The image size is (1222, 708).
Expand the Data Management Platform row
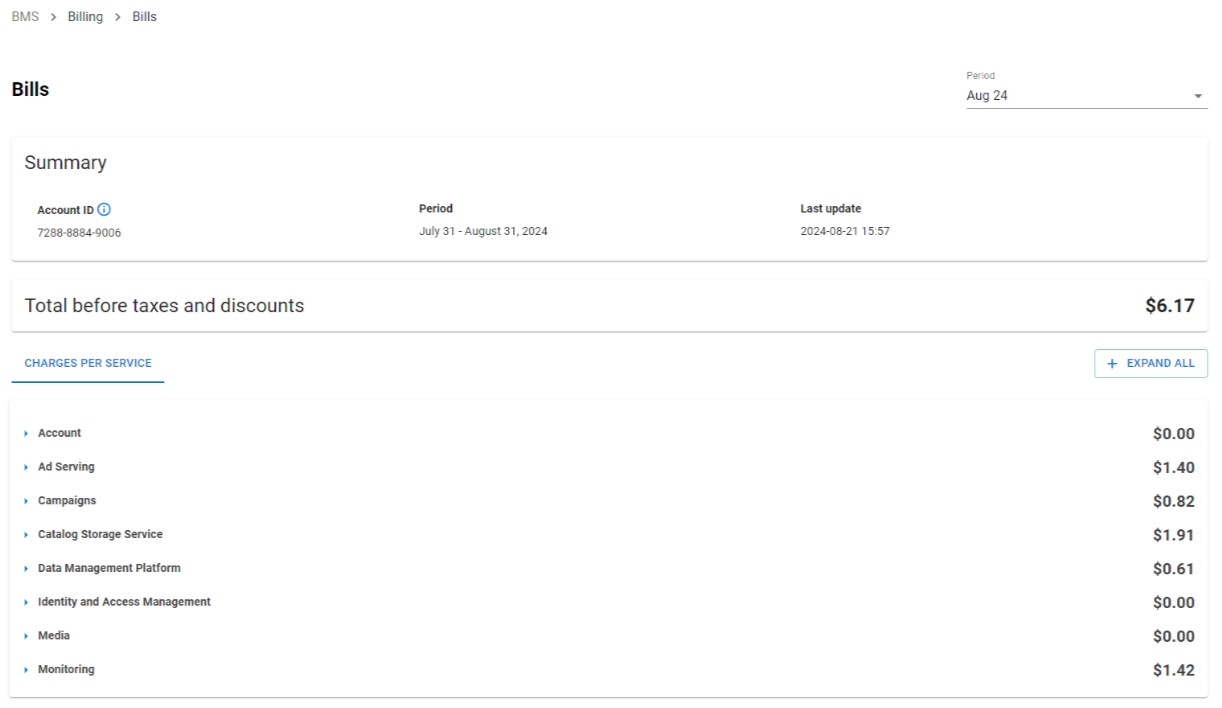click(x=109, y=568)
